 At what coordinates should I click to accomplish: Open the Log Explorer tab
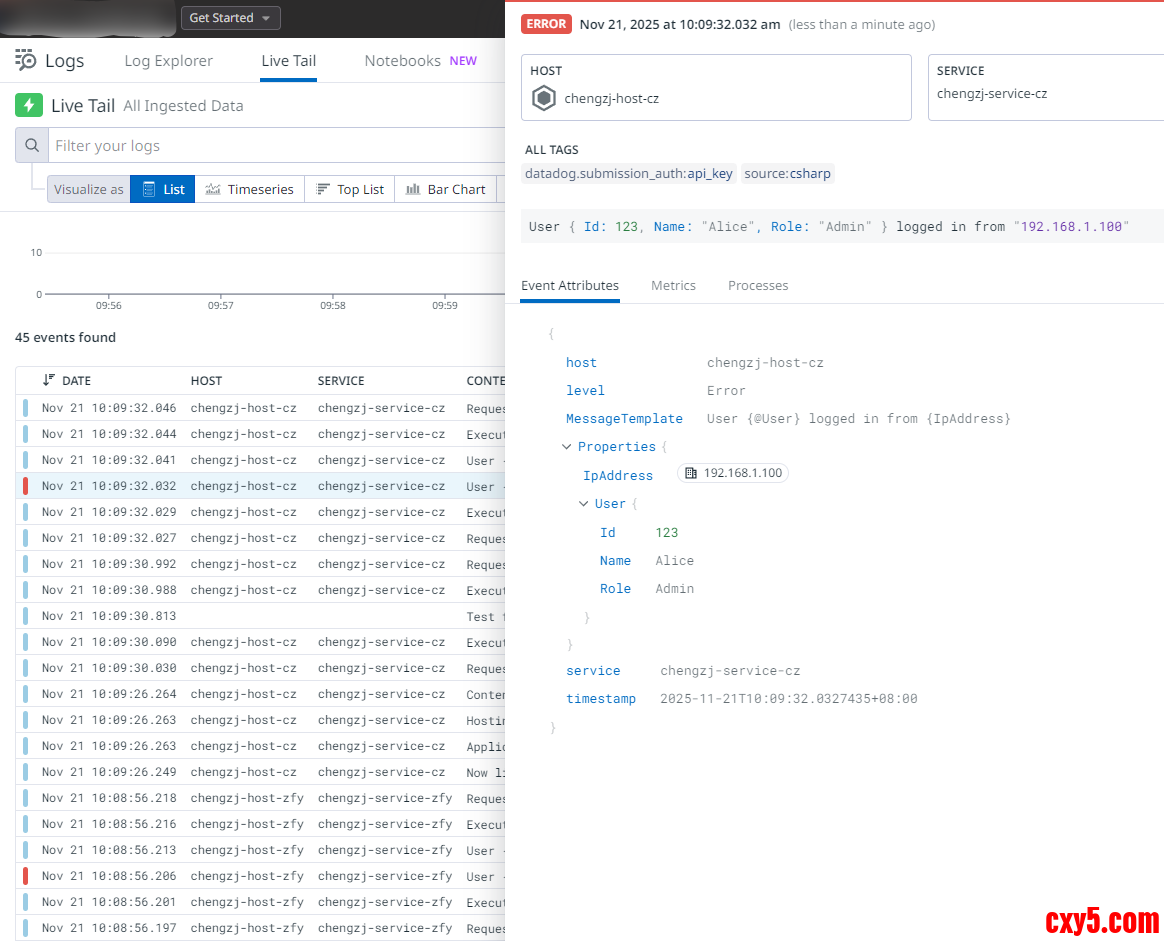click(x=168, y=61)
